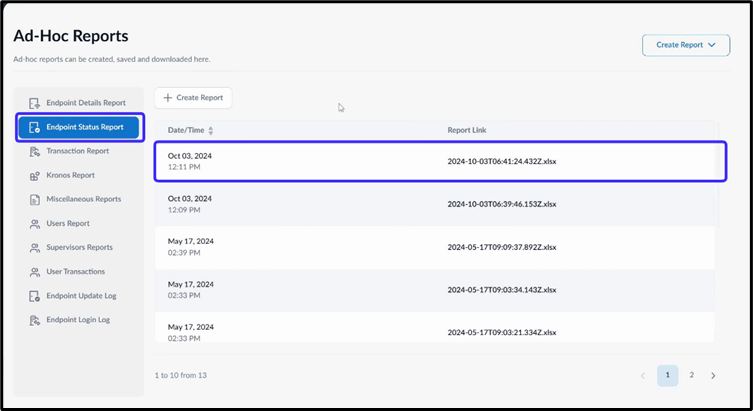Download report 2024-10-03T06:39:46.153Z.xlsx

[x=502, y=205]
